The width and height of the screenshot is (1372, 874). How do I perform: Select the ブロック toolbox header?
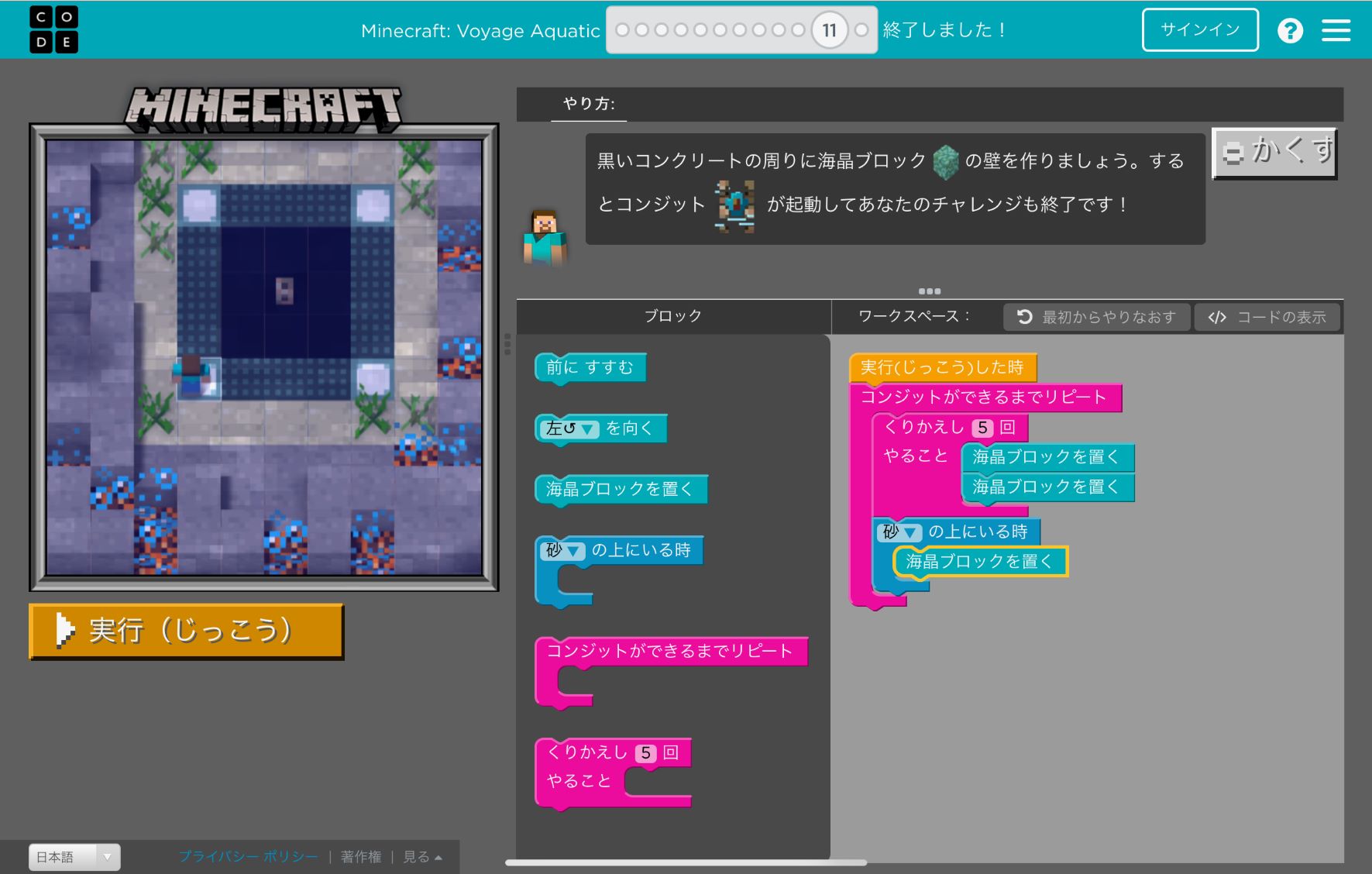(x=673, y=316)
